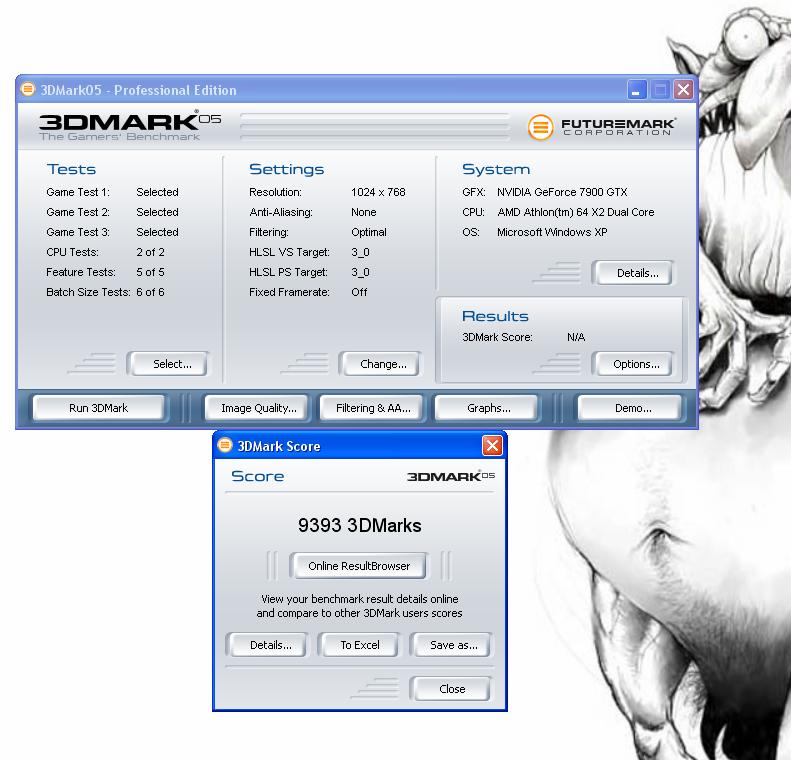Click 3DMark05 title bar app icon
The image size is (791, 760).
coord(28,89)
